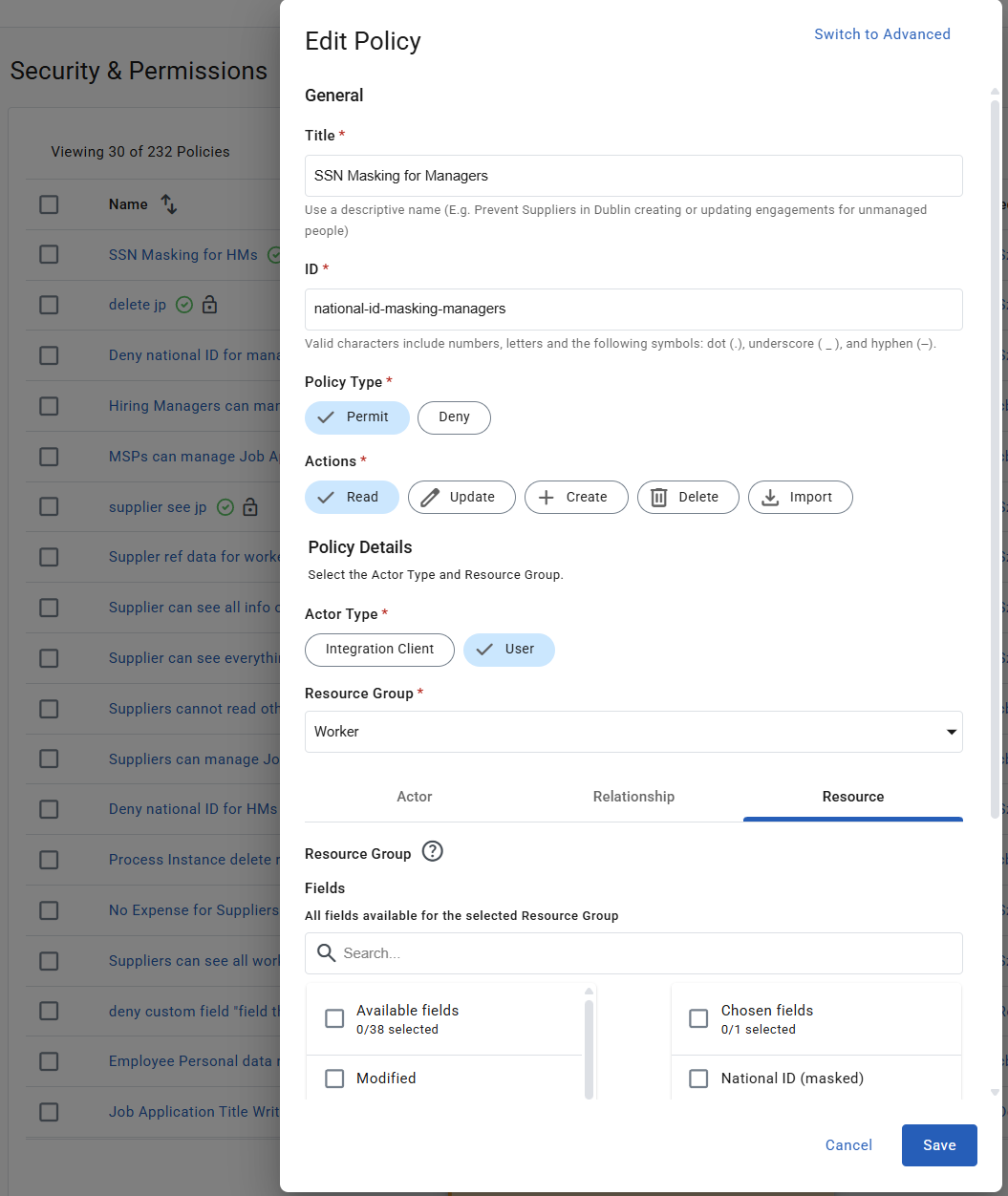Select the Permit policy type

(x=357, y=417)
